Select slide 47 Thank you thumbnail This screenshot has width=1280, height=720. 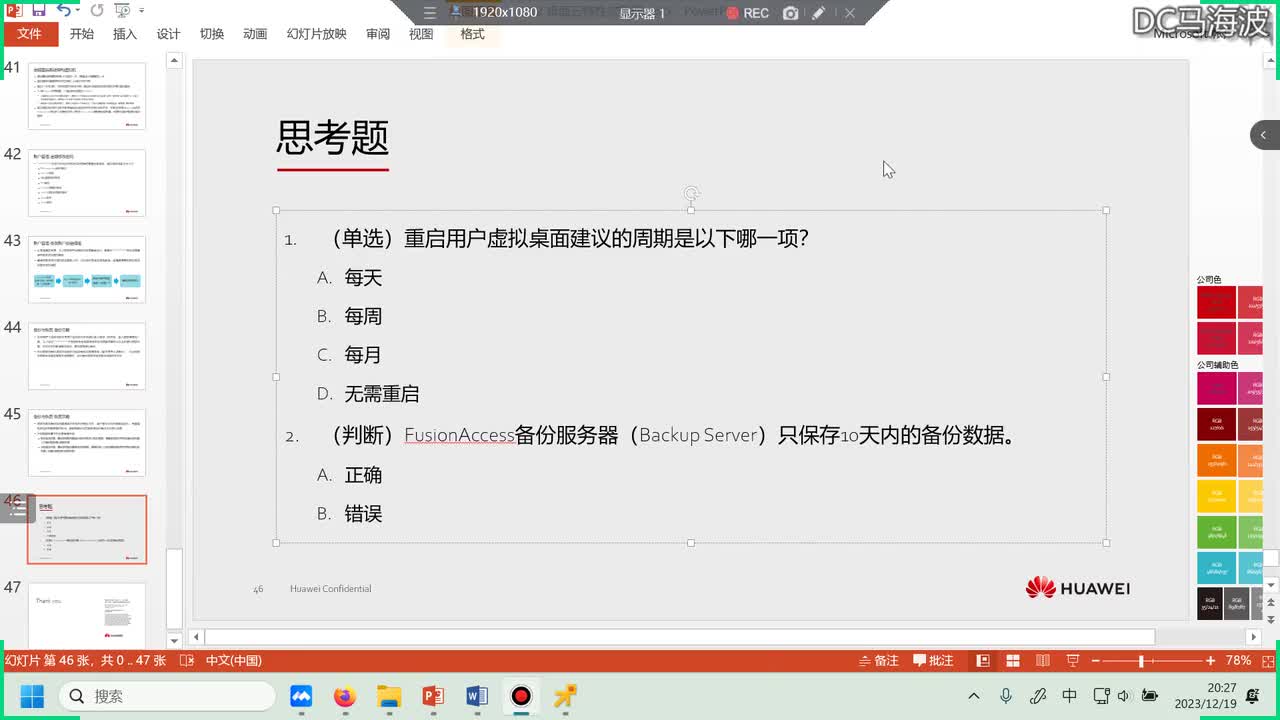(x=87, y=615)
